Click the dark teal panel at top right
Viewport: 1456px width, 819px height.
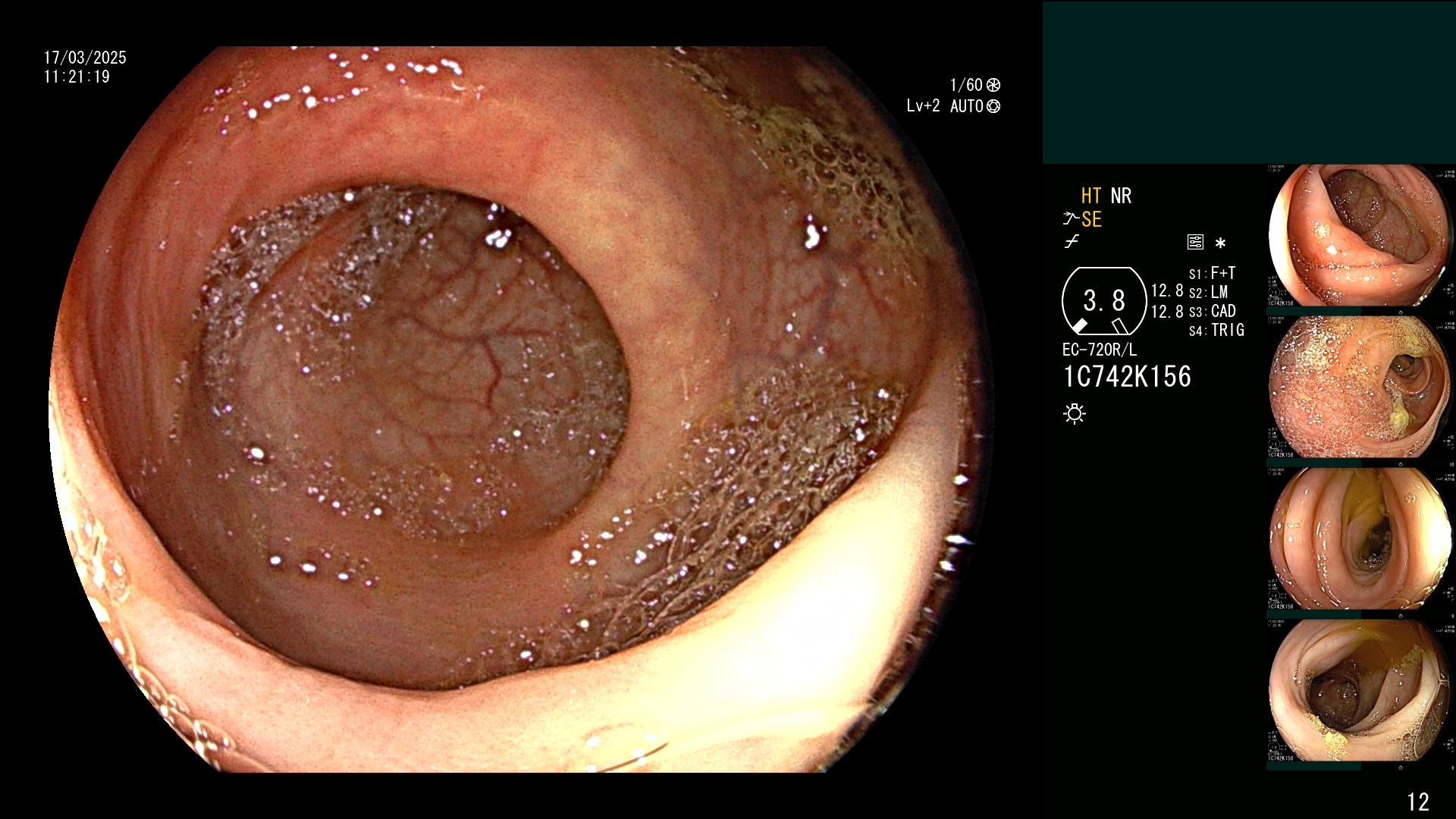coord(1249,83)
